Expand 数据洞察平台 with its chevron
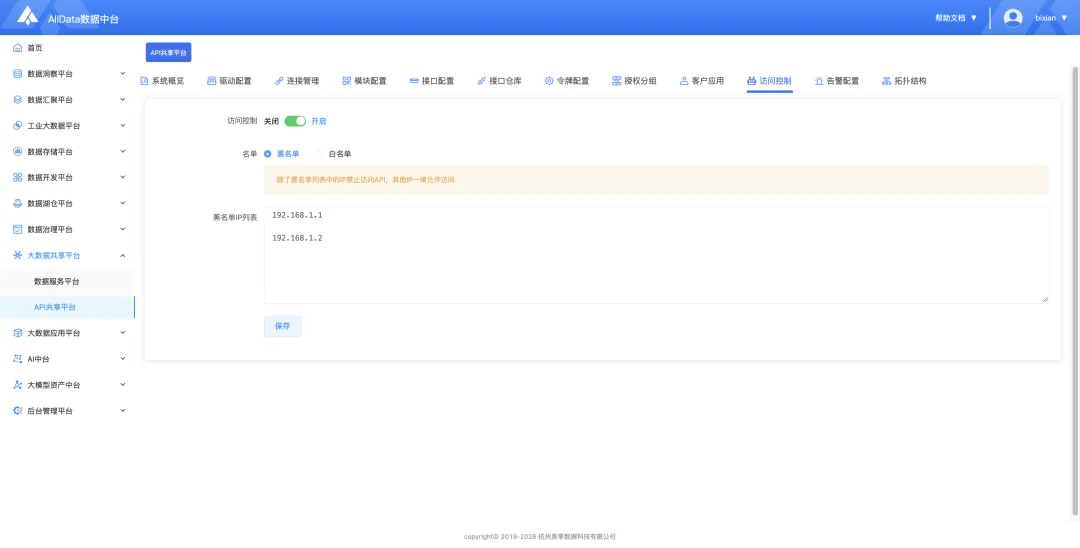The image size is (1080, 548). (123, 74)
